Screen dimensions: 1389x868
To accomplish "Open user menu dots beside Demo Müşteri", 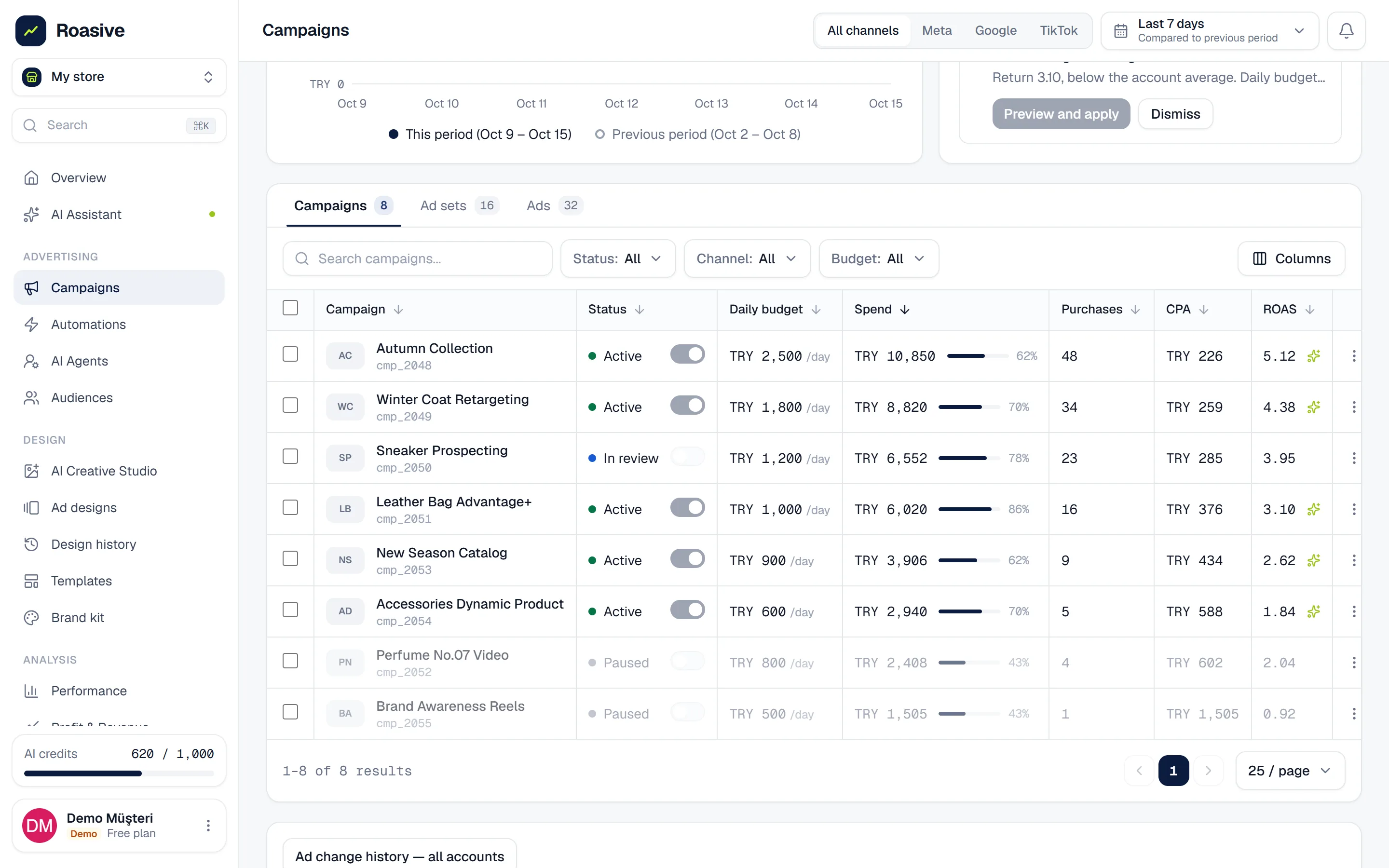I will pyautogui.click(x=208, y=826).
